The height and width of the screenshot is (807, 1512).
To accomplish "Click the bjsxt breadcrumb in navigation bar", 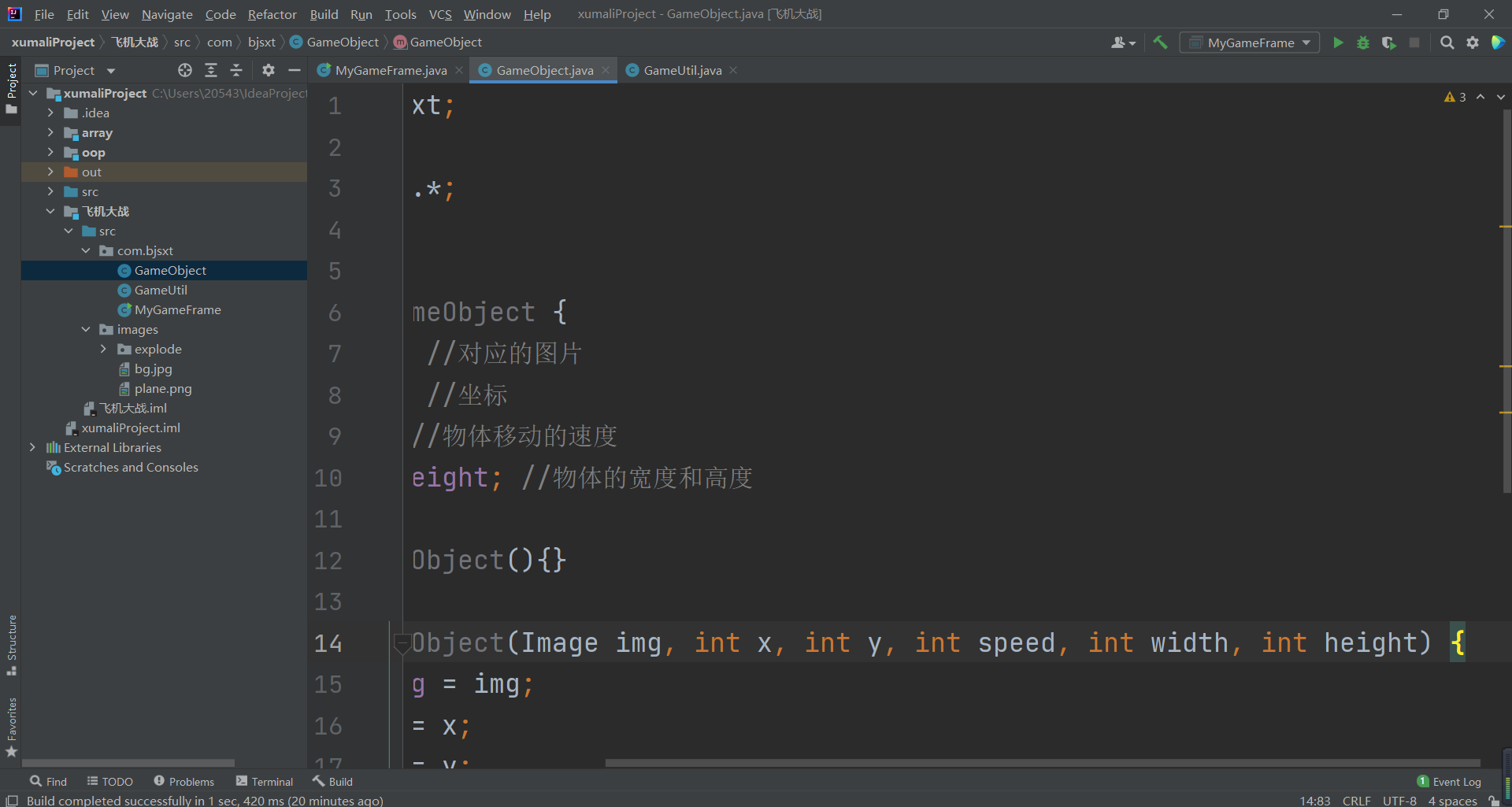I will (x=261, y=43).
